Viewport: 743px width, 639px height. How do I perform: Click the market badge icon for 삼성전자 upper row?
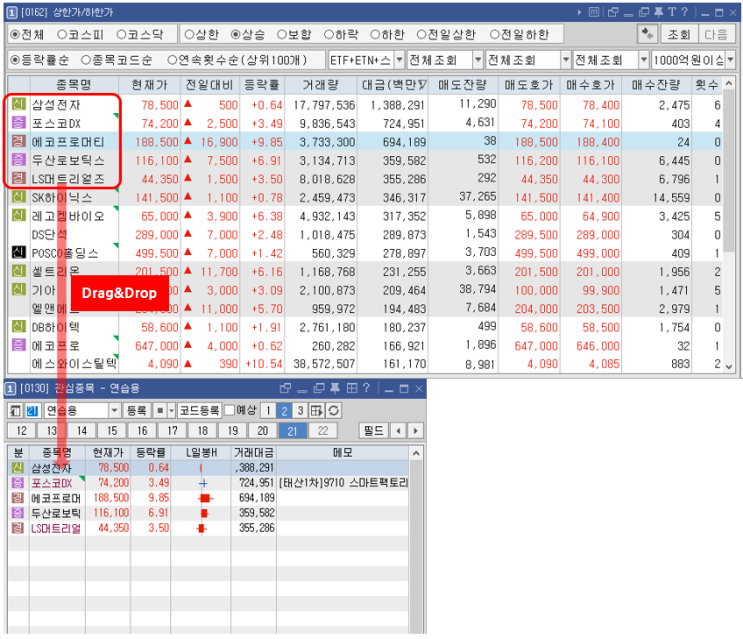coord(18,104)
